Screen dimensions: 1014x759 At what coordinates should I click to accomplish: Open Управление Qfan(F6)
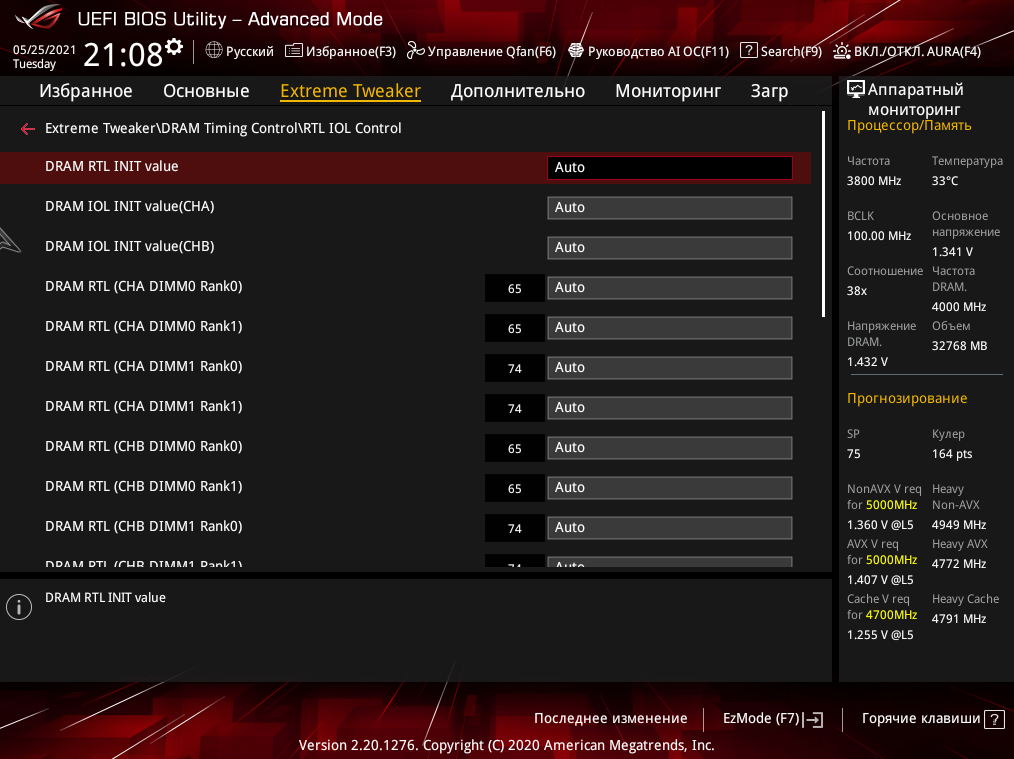491,52
